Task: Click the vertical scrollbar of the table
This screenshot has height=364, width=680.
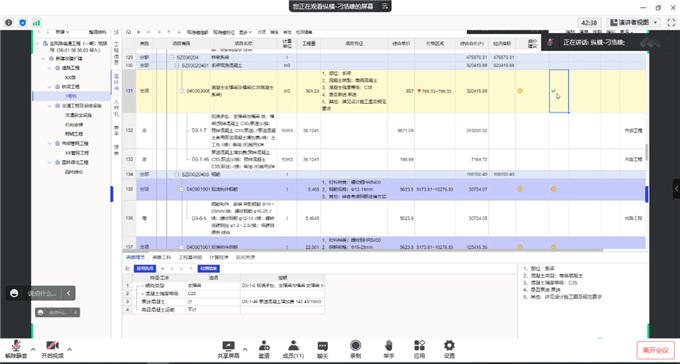Action: point(647,152)
